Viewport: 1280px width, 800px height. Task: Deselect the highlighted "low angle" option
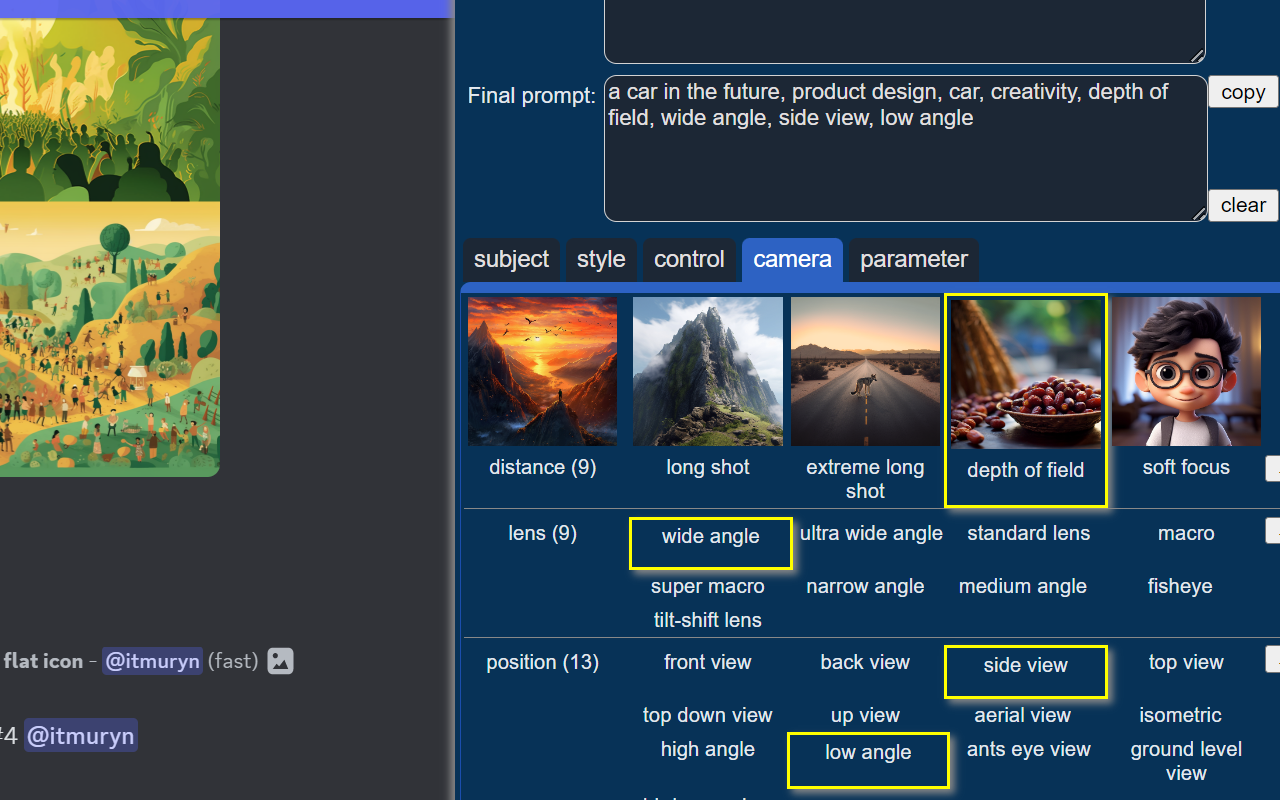tap(867, 752)
